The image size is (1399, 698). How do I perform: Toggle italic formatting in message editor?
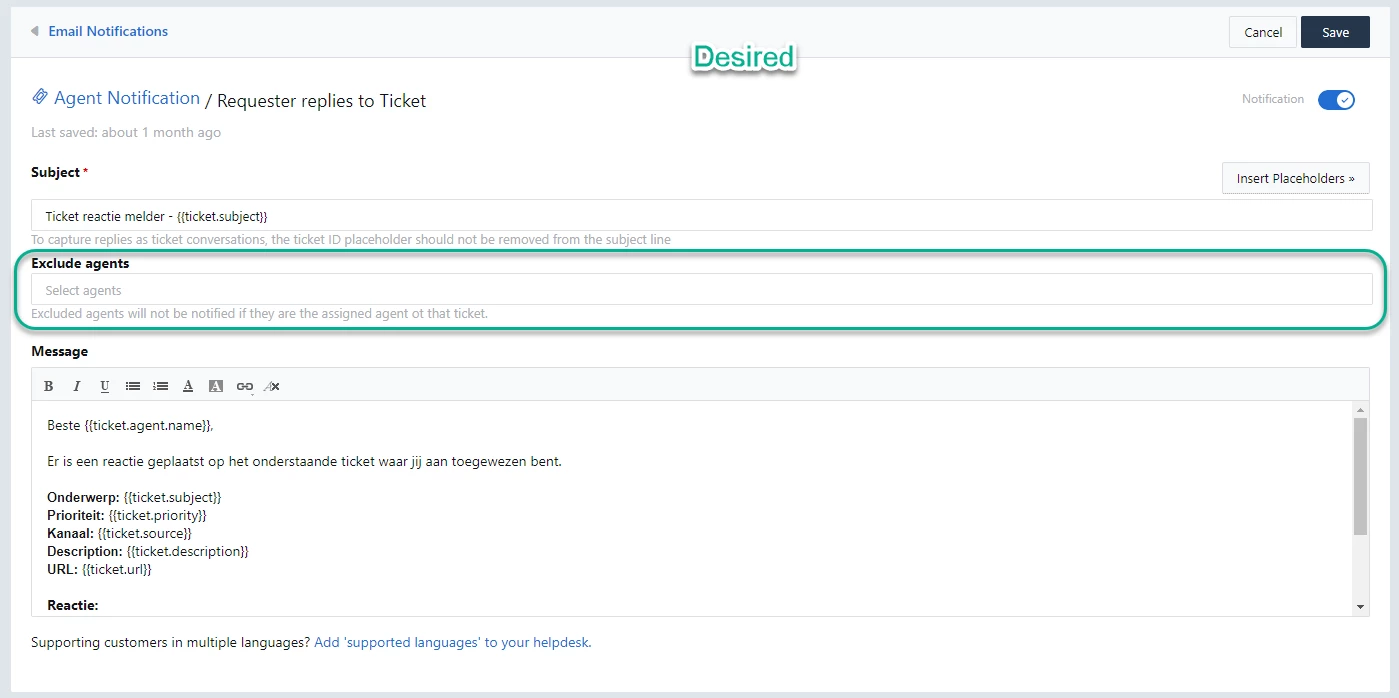point(76,386)
